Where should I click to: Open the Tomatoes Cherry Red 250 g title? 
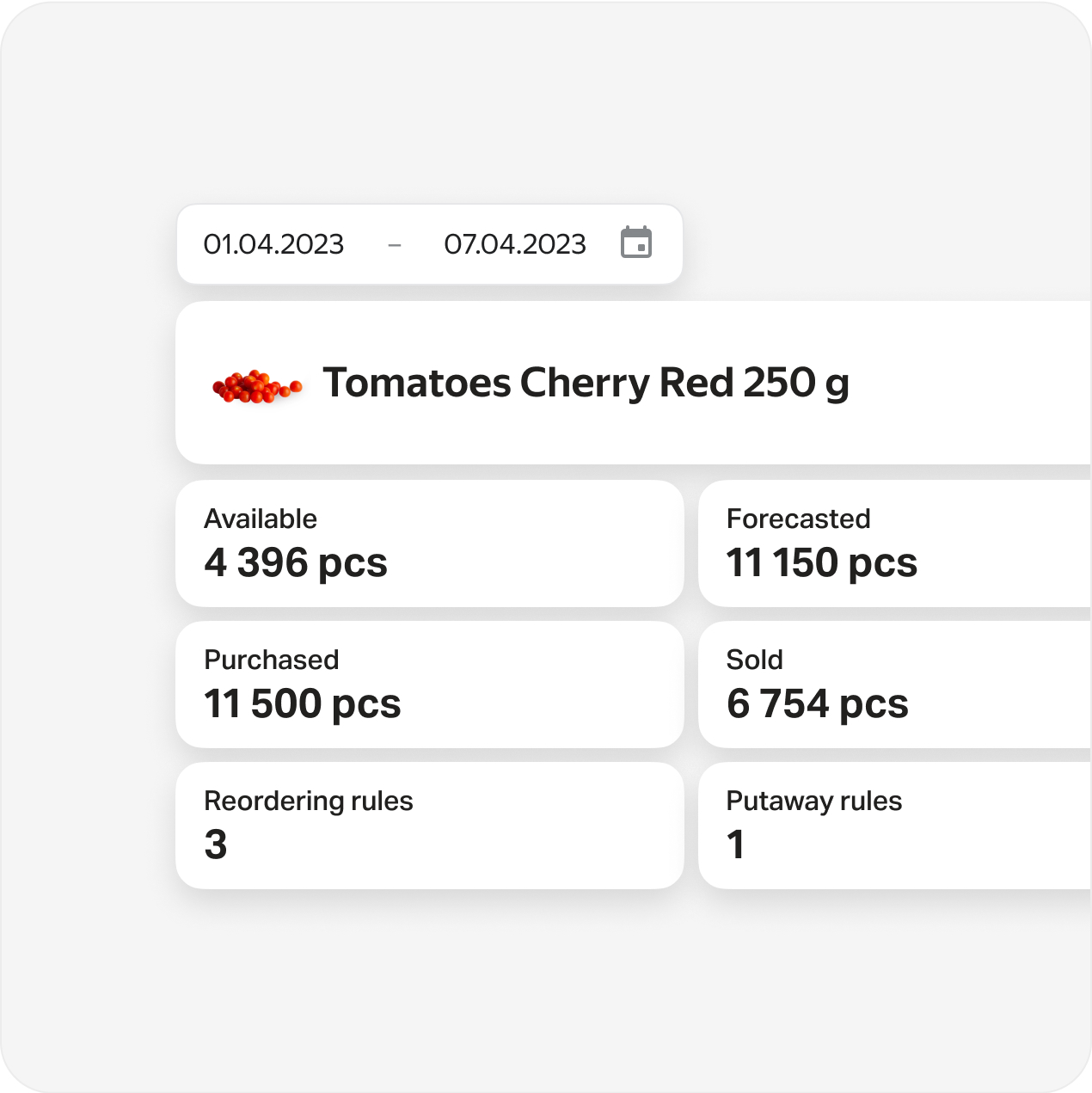(x=586, y=383)
